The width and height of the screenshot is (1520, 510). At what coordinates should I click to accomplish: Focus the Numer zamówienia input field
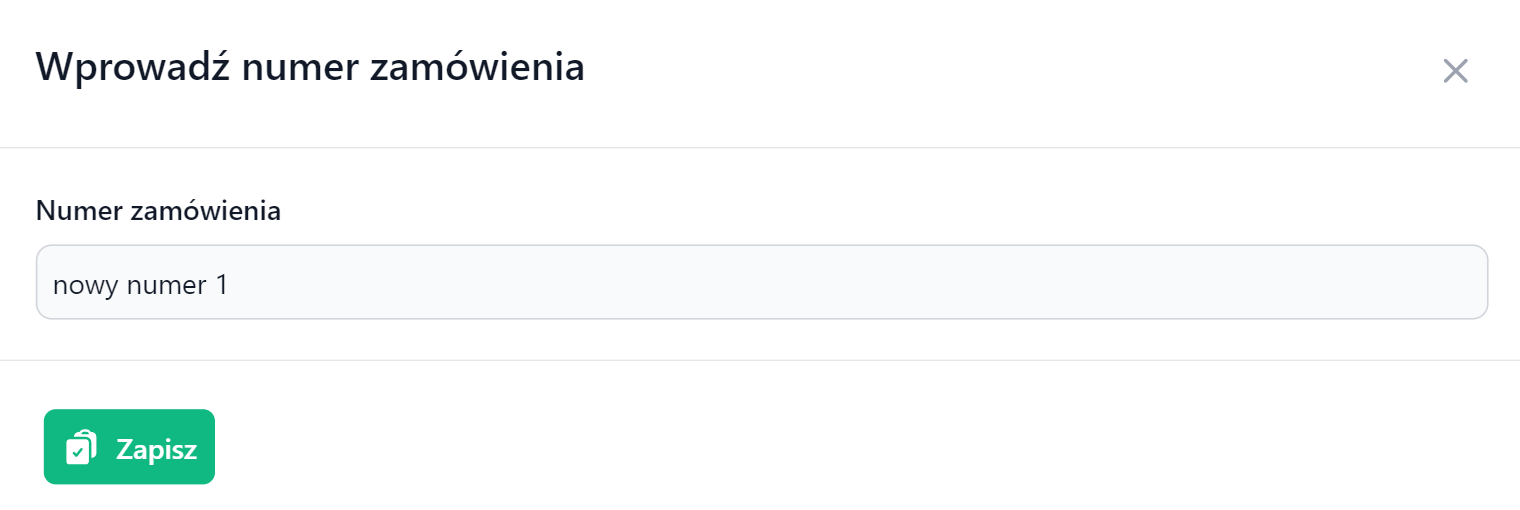(x=760, y=283)
